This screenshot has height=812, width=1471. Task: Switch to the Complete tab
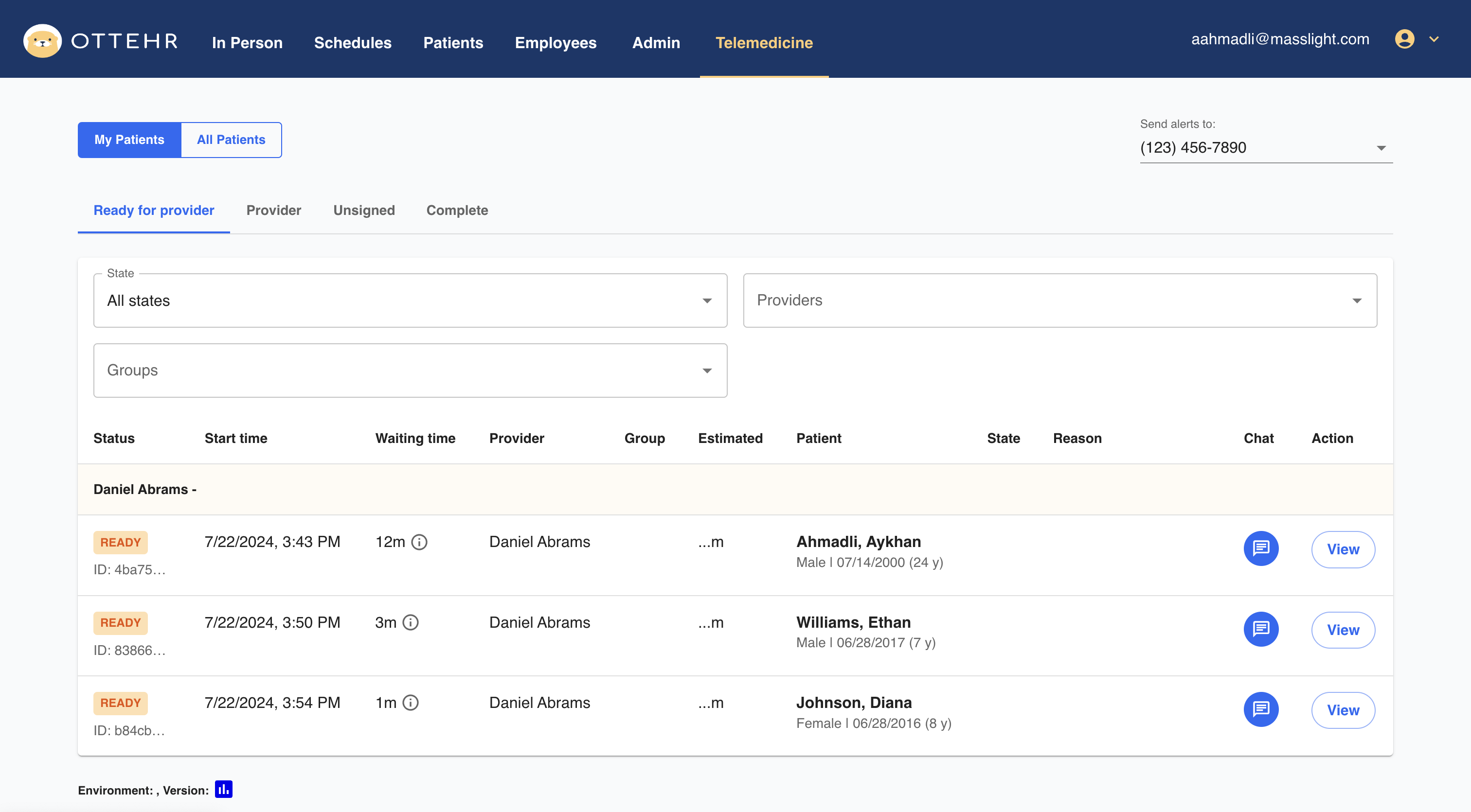(456, 210)
